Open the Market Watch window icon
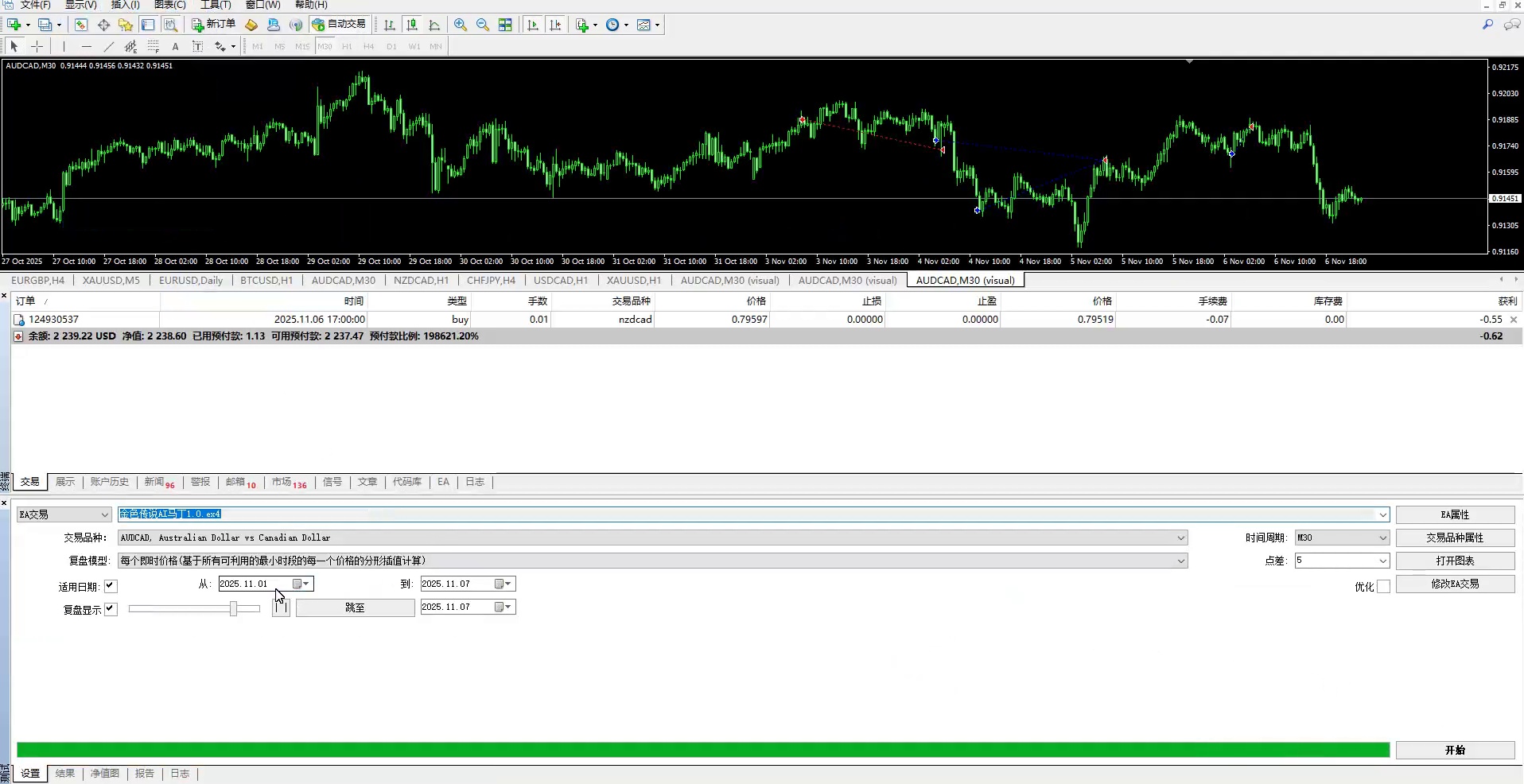 coord(81,25)
